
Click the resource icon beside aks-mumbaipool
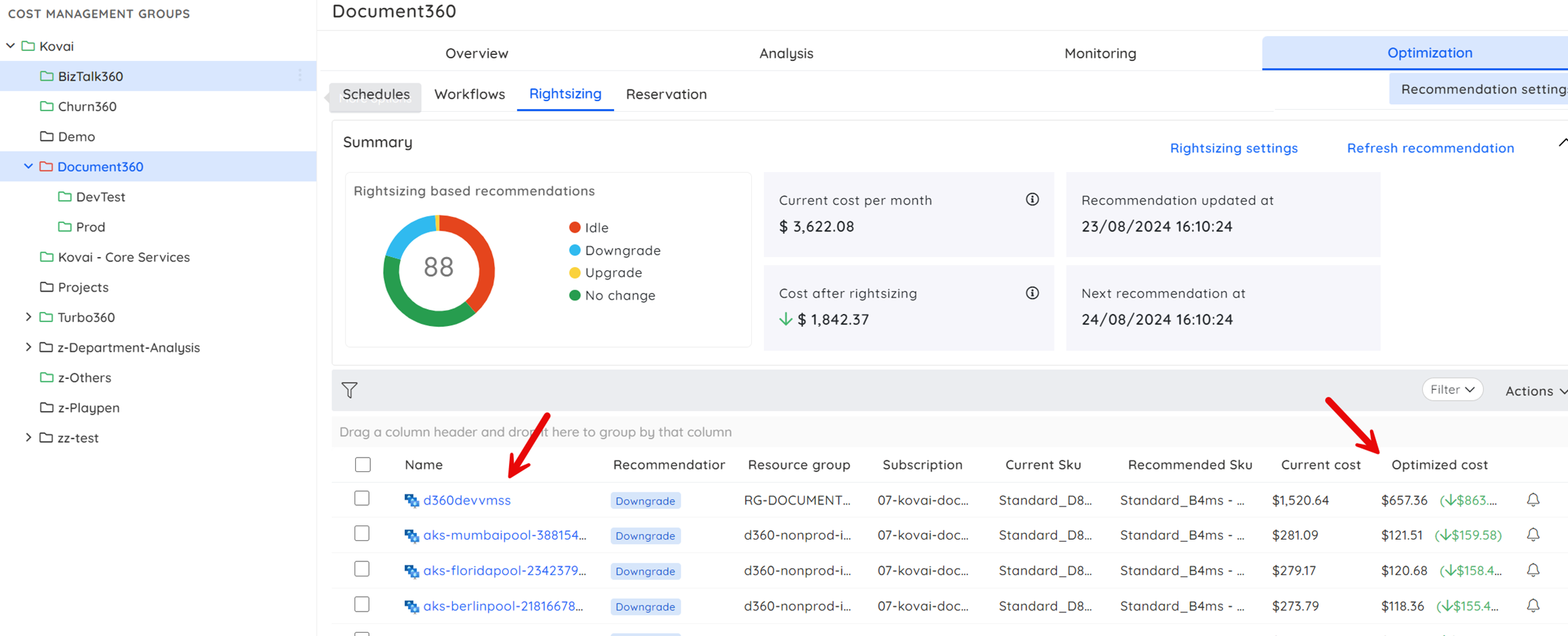pos(411,536)
